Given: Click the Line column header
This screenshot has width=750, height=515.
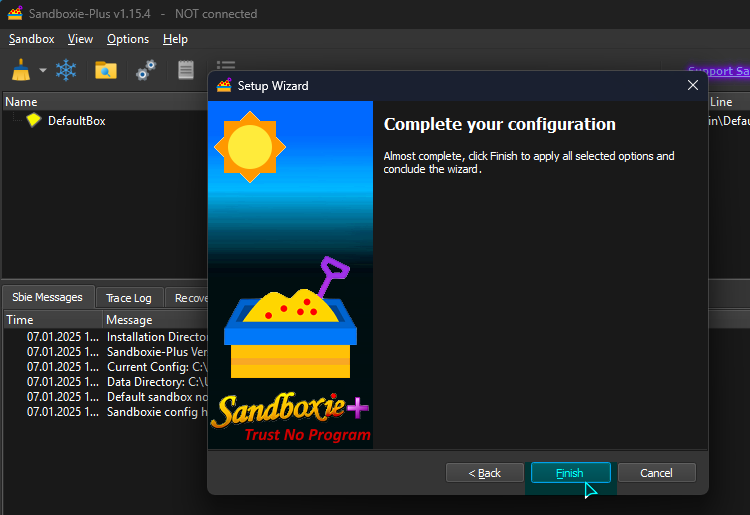Looking at the screenshot, I should [728, 102].
